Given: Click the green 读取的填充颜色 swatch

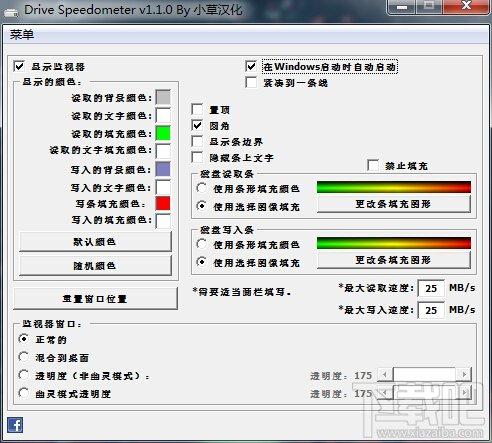Looking at the screenshot, I should (163, 133).
